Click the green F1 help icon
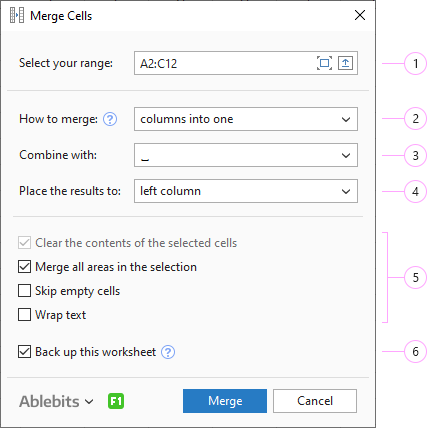This screenshot has width=427, height=428. (116, 401)
